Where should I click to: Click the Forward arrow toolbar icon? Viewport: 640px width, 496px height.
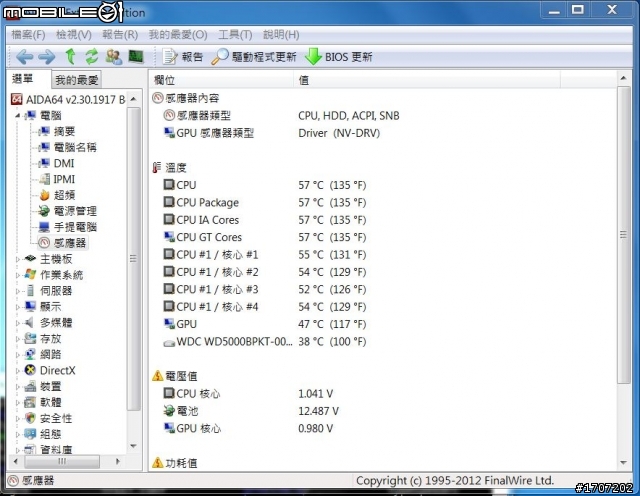[47, 57]
